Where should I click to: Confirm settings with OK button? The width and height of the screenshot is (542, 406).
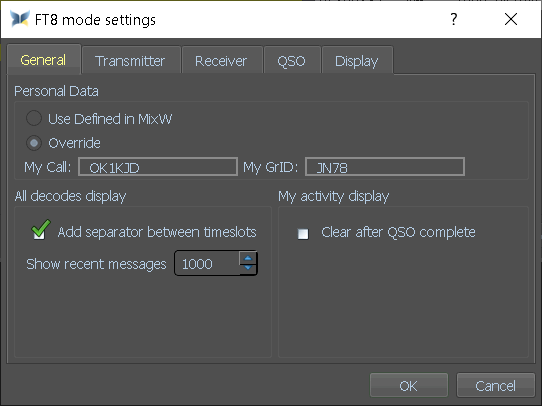[x=409, y=385]
